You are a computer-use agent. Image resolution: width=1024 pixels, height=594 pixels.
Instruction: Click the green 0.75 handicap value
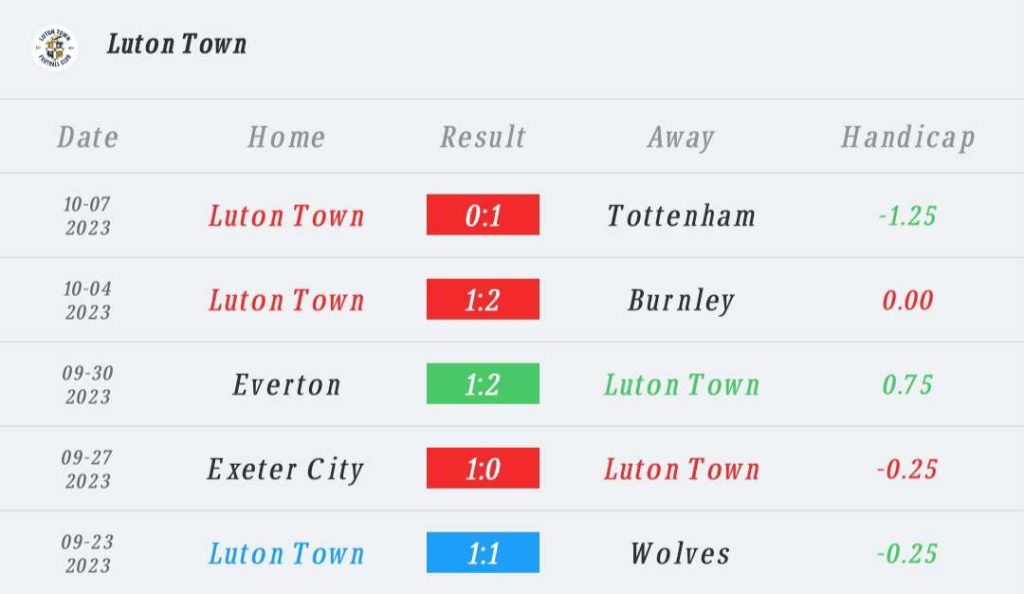(907, 384)
